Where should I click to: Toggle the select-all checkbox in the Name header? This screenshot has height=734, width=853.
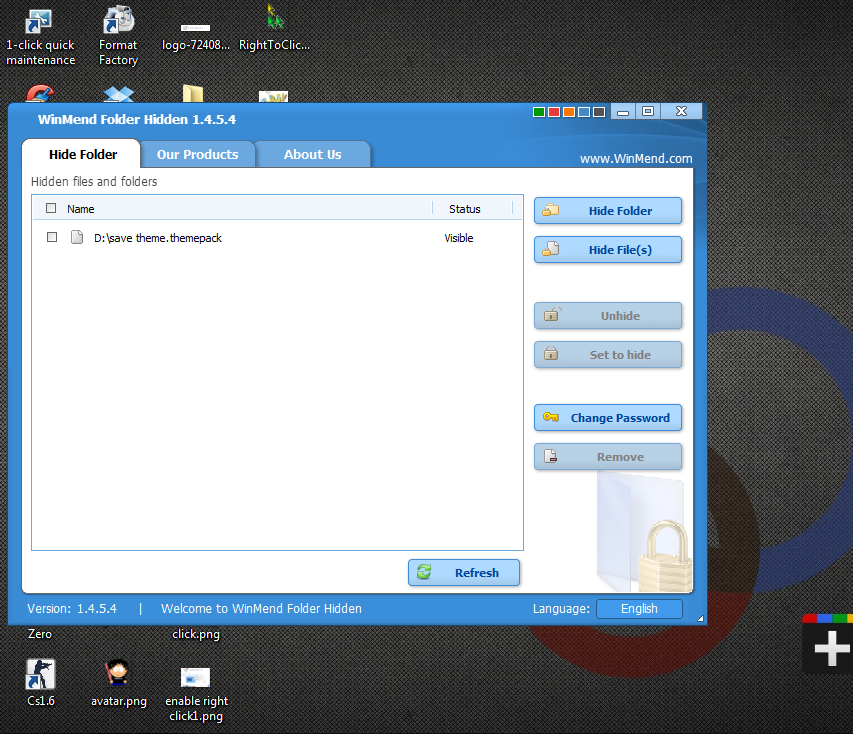click(50, 209)
